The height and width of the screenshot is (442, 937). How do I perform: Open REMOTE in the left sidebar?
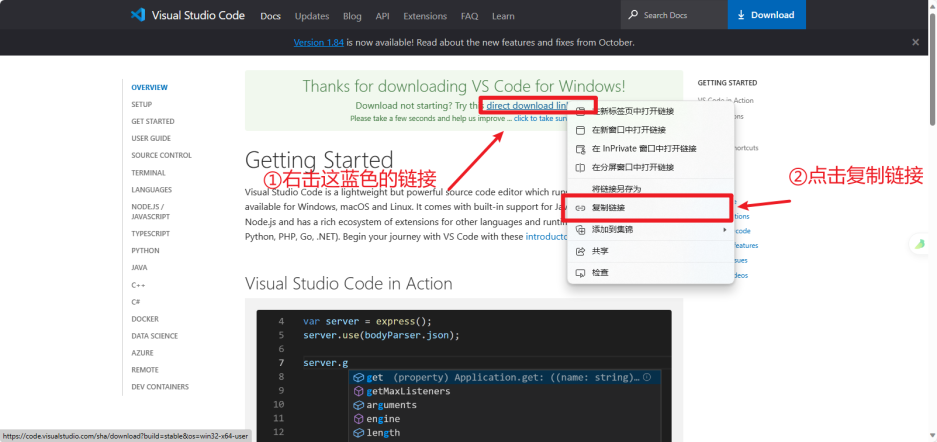[145, 370]
